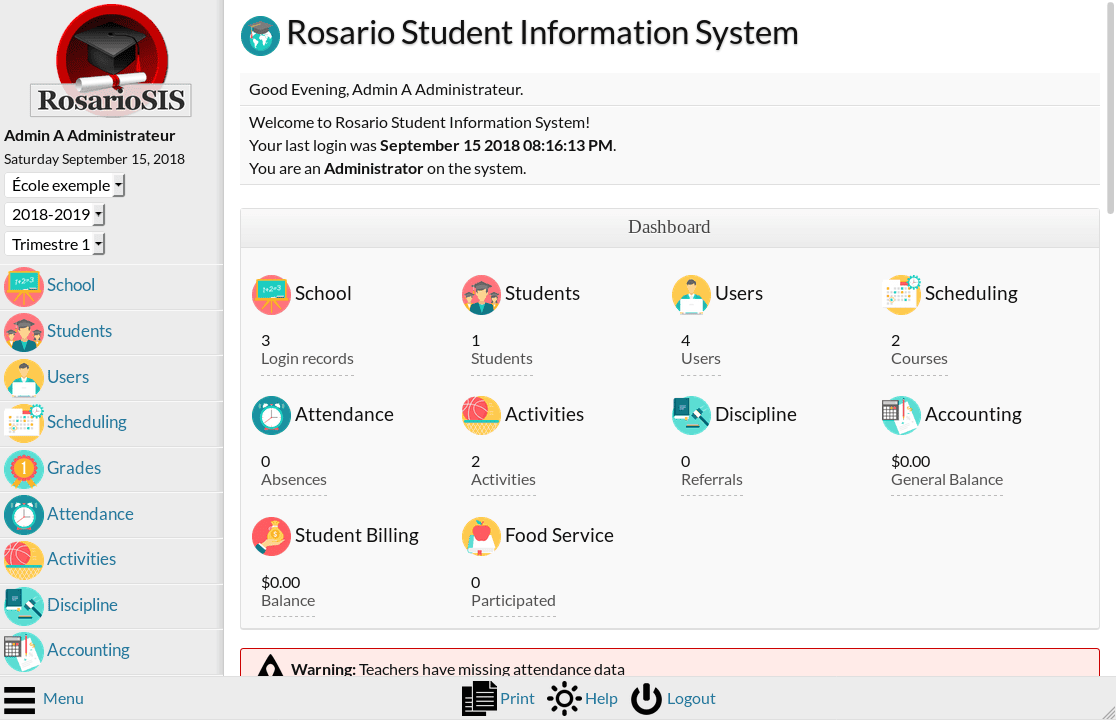Open the Activities menu in sidebar
The height and width of the screenshot is (720, 1117).
(81, 559)
